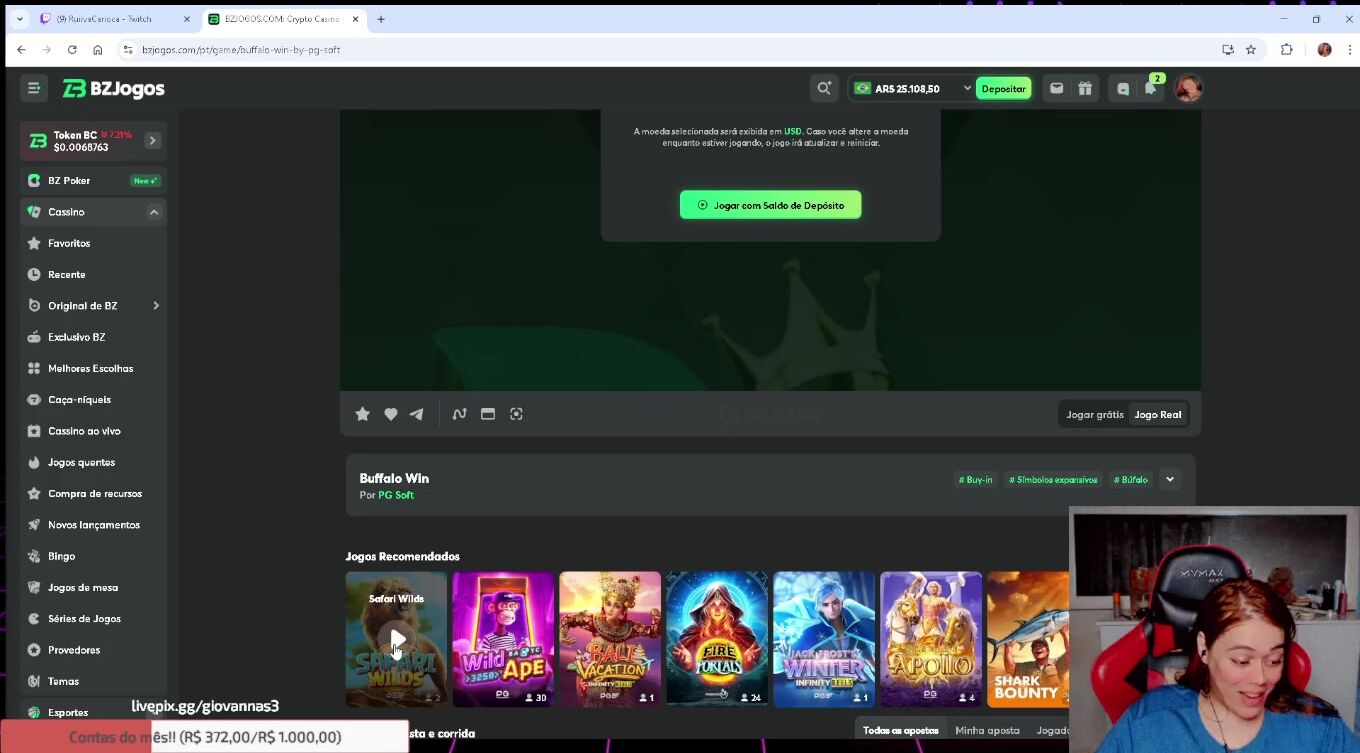1360x753 pixels.
Task: Expand the Token BC arrow
Action: pos(153,141)
